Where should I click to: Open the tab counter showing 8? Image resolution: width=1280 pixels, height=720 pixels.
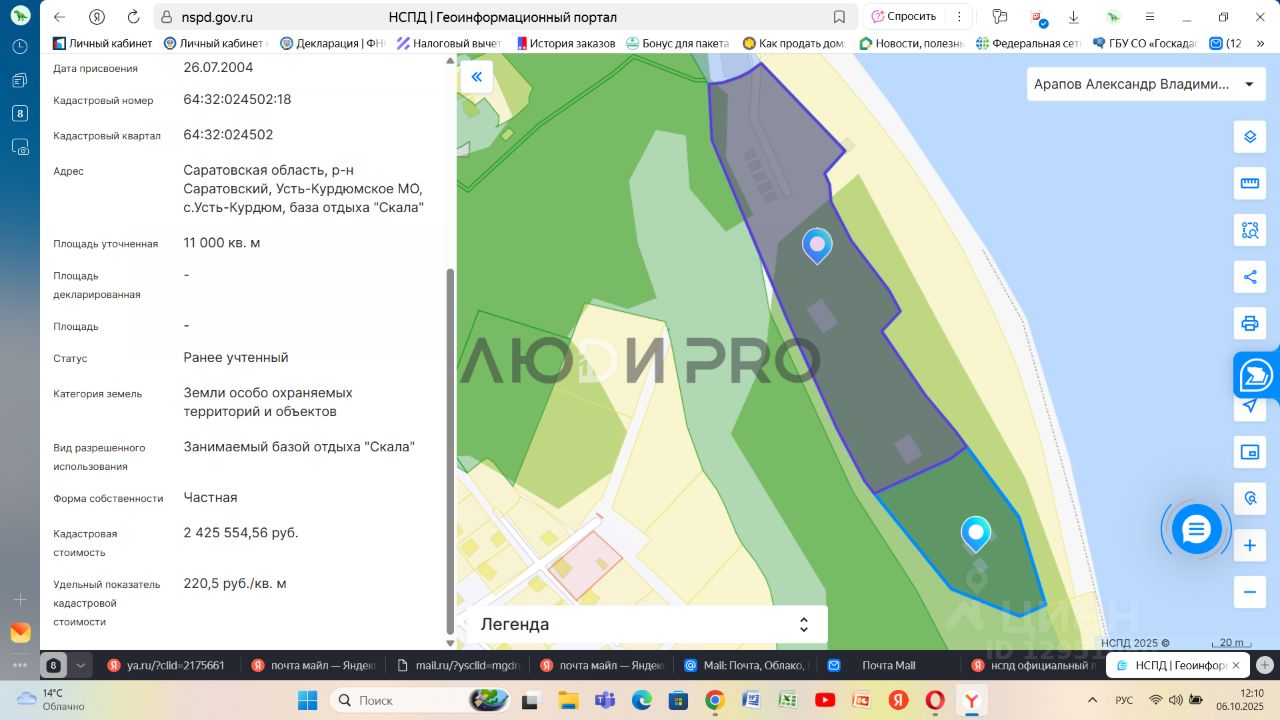coord(54,665)
